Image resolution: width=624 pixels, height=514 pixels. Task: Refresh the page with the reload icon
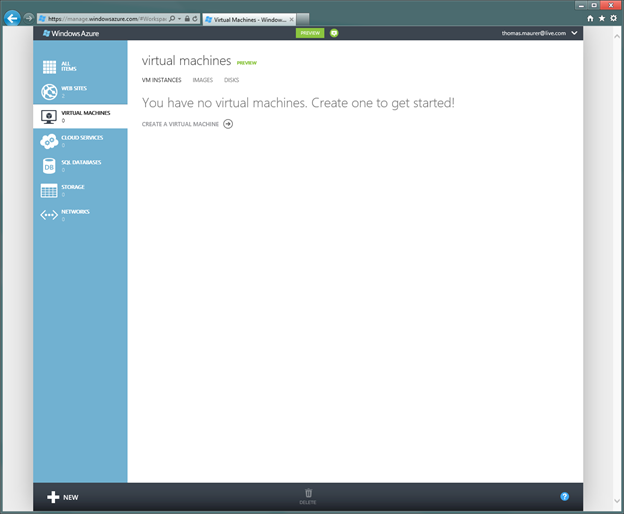(x=195, y=19)
